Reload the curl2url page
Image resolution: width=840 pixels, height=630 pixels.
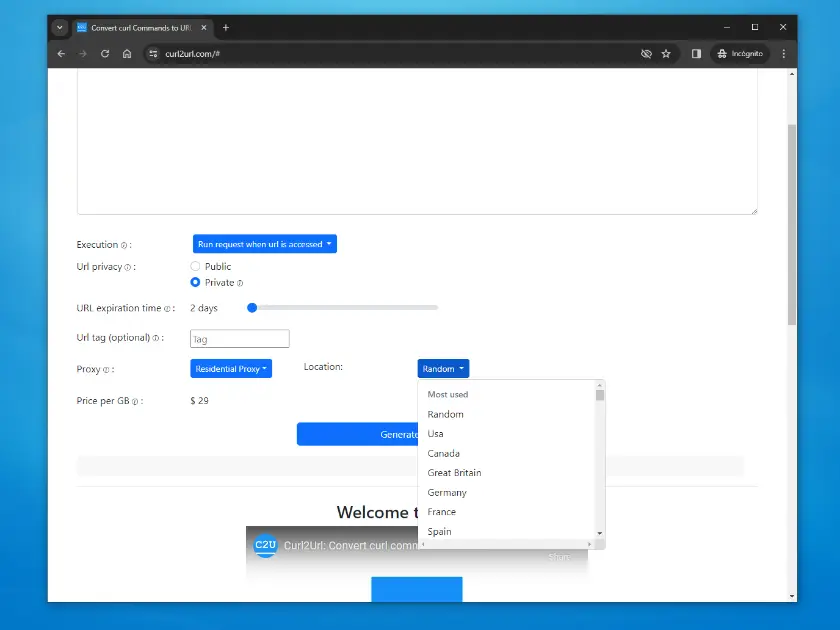(x=105, y=54)
